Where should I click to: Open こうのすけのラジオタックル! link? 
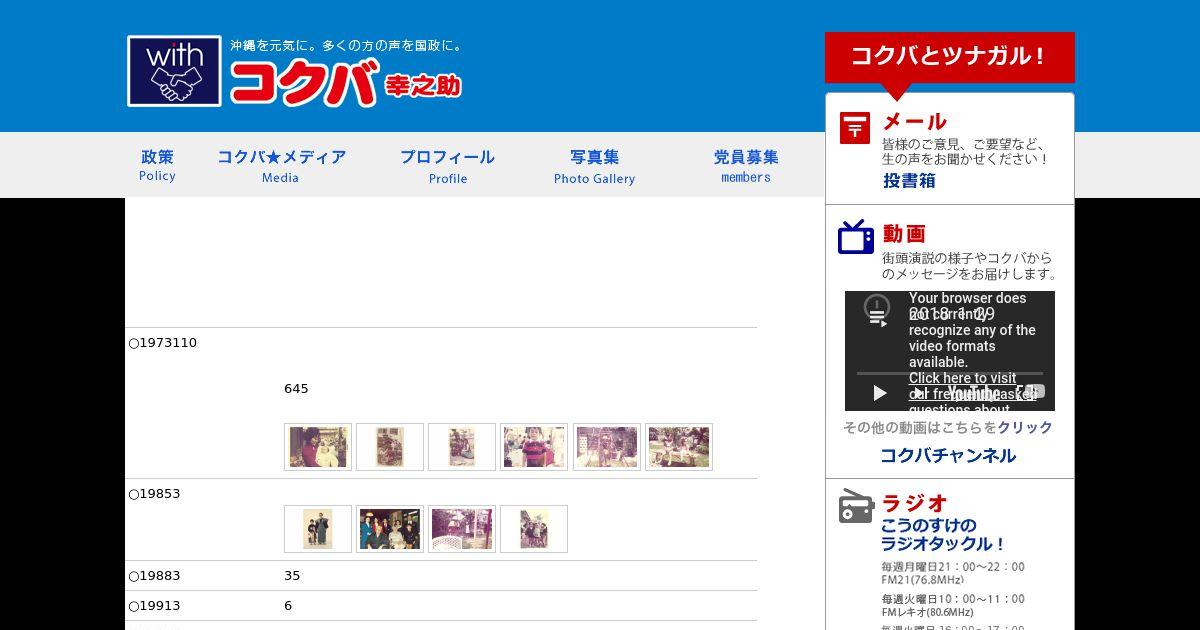(942, 535)
